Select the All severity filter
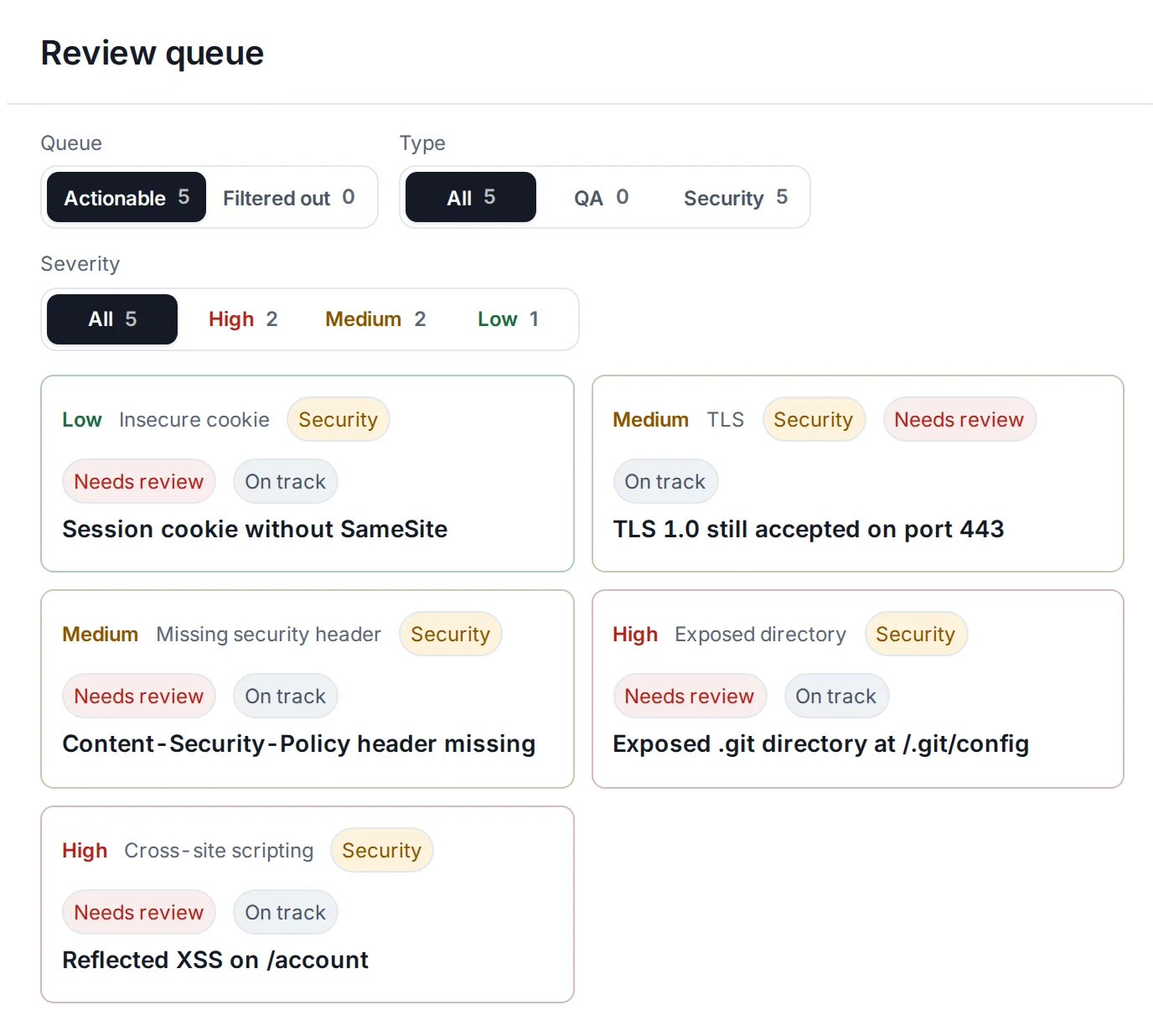The image size is (1153, 1036). coord(112,319)
